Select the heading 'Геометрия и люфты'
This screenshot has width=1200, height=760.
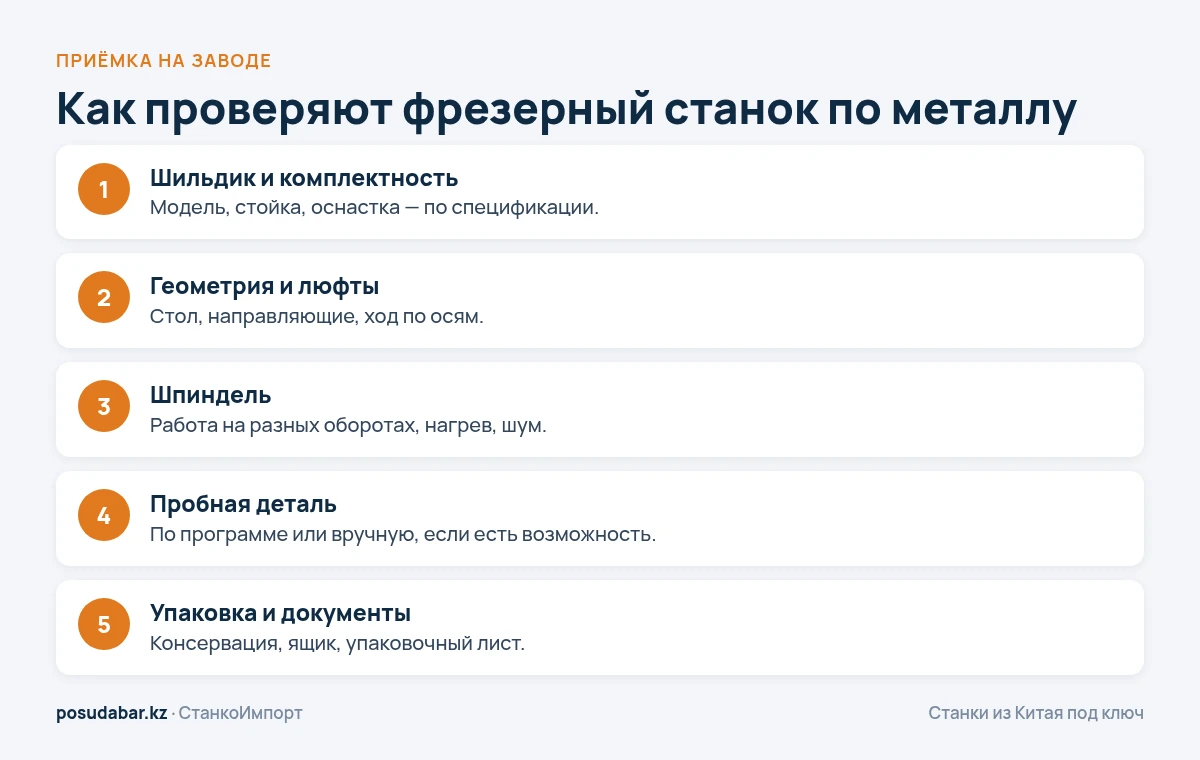(265, 287)
